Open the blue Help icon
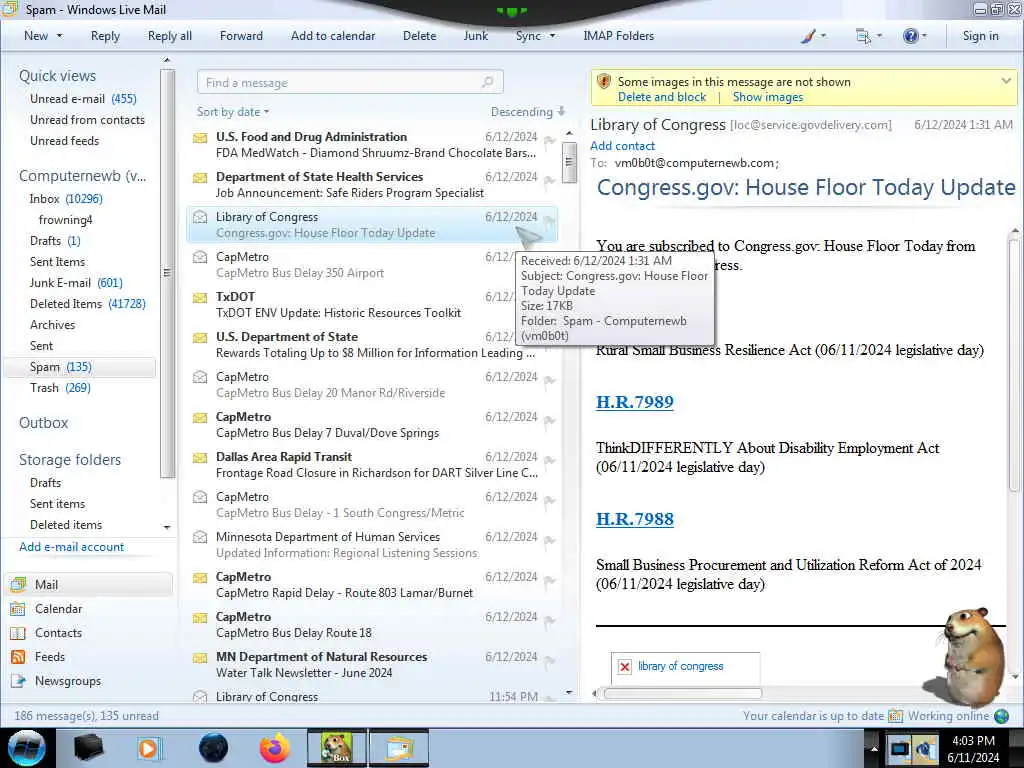Image resolution: width=1024 pixels, height=768 pixels. [x=910, y=36]
